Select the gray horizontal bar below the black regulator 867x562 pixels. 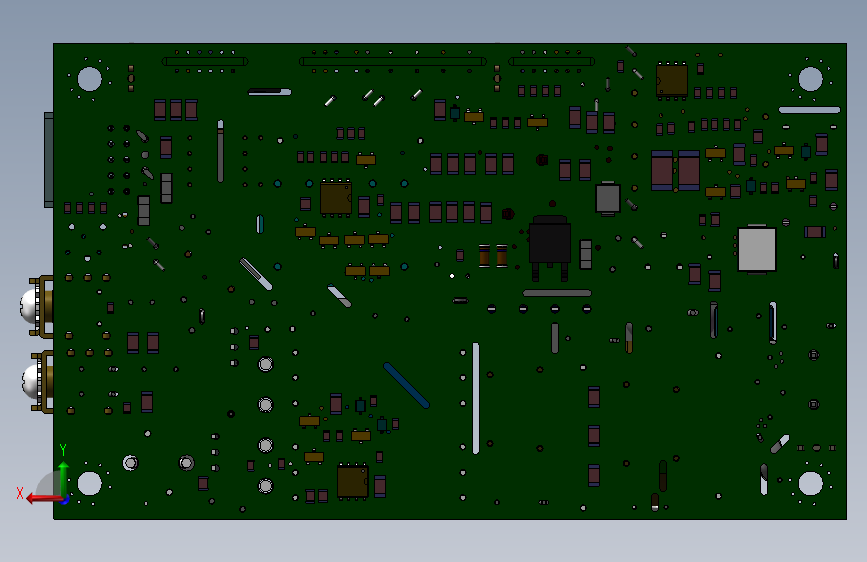pos(557,293)
